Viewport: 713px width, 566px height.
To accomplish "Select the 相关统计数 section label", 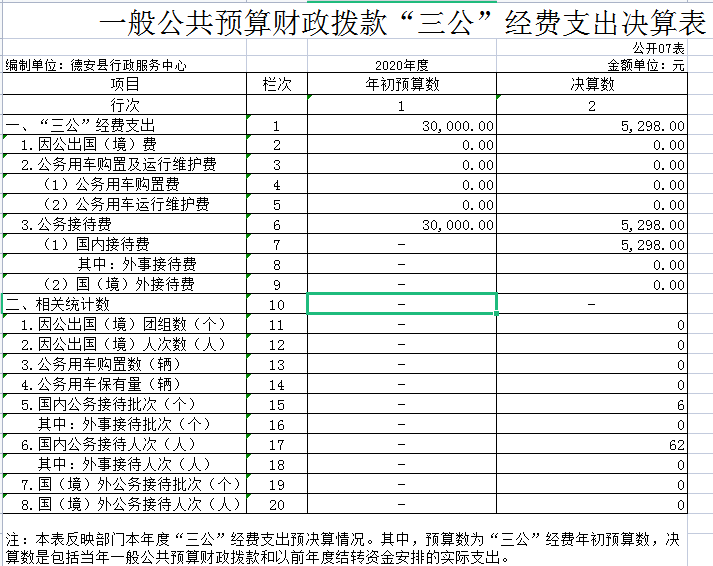I will click(x=58, y=304).
